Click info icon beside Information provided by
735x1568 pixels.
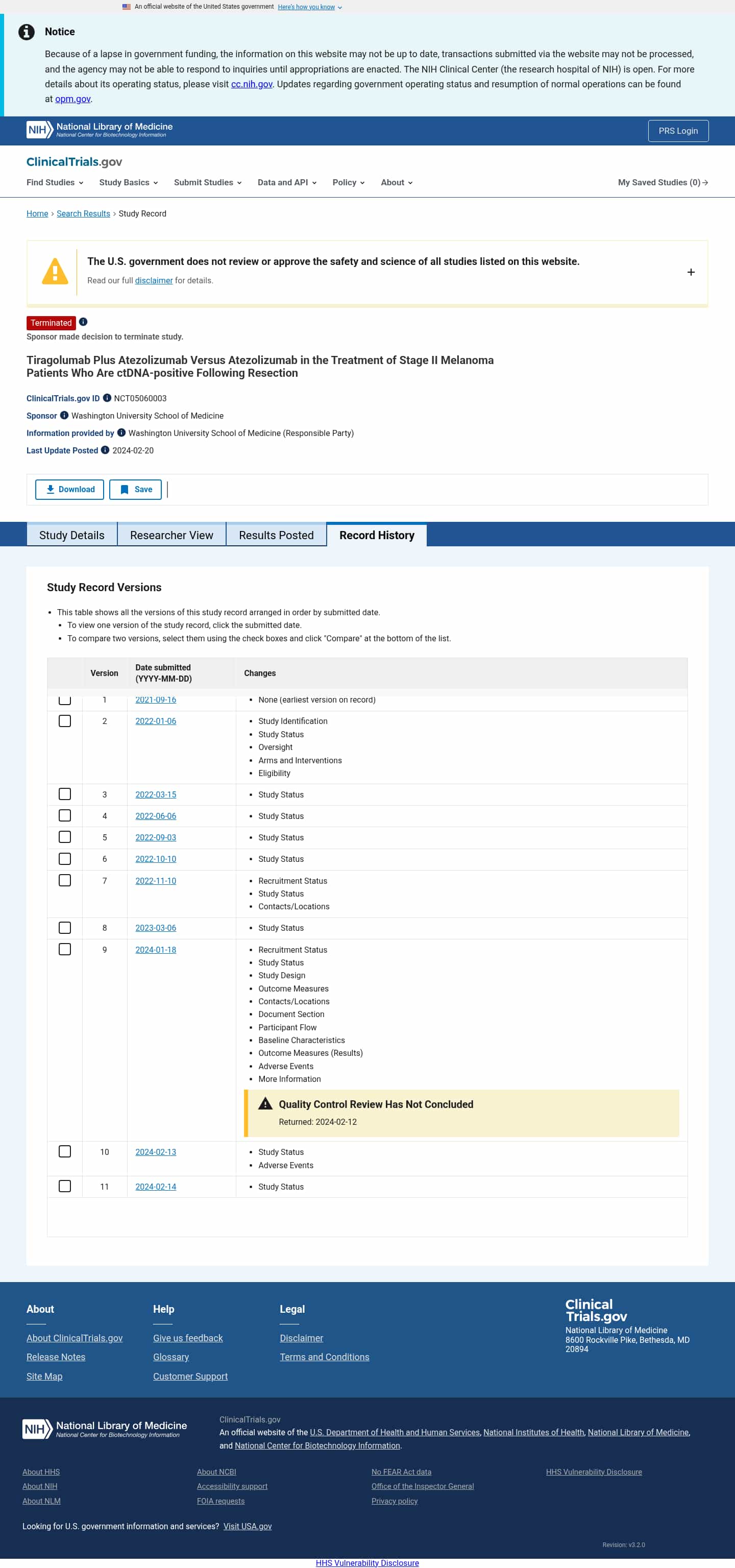tap(121, 433)
